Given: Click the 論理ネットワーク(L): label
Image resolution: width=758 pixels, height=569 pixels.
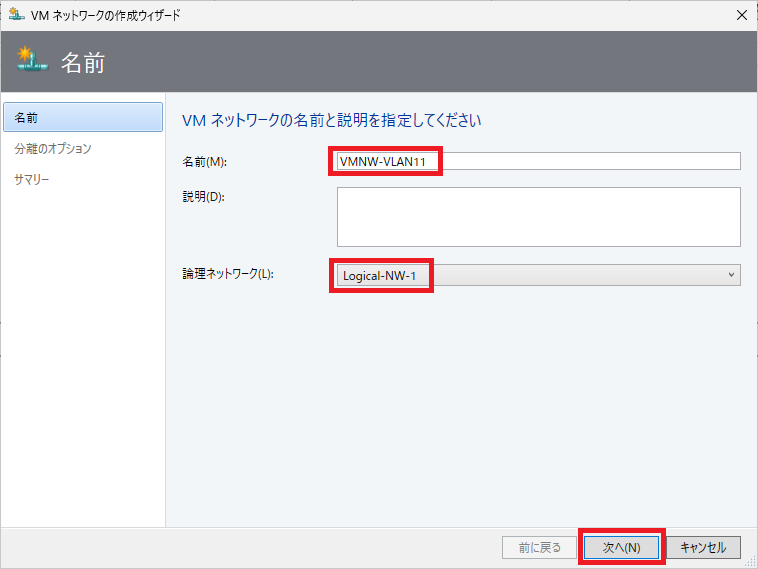Looking at the screenshot, I should (228, 274).
